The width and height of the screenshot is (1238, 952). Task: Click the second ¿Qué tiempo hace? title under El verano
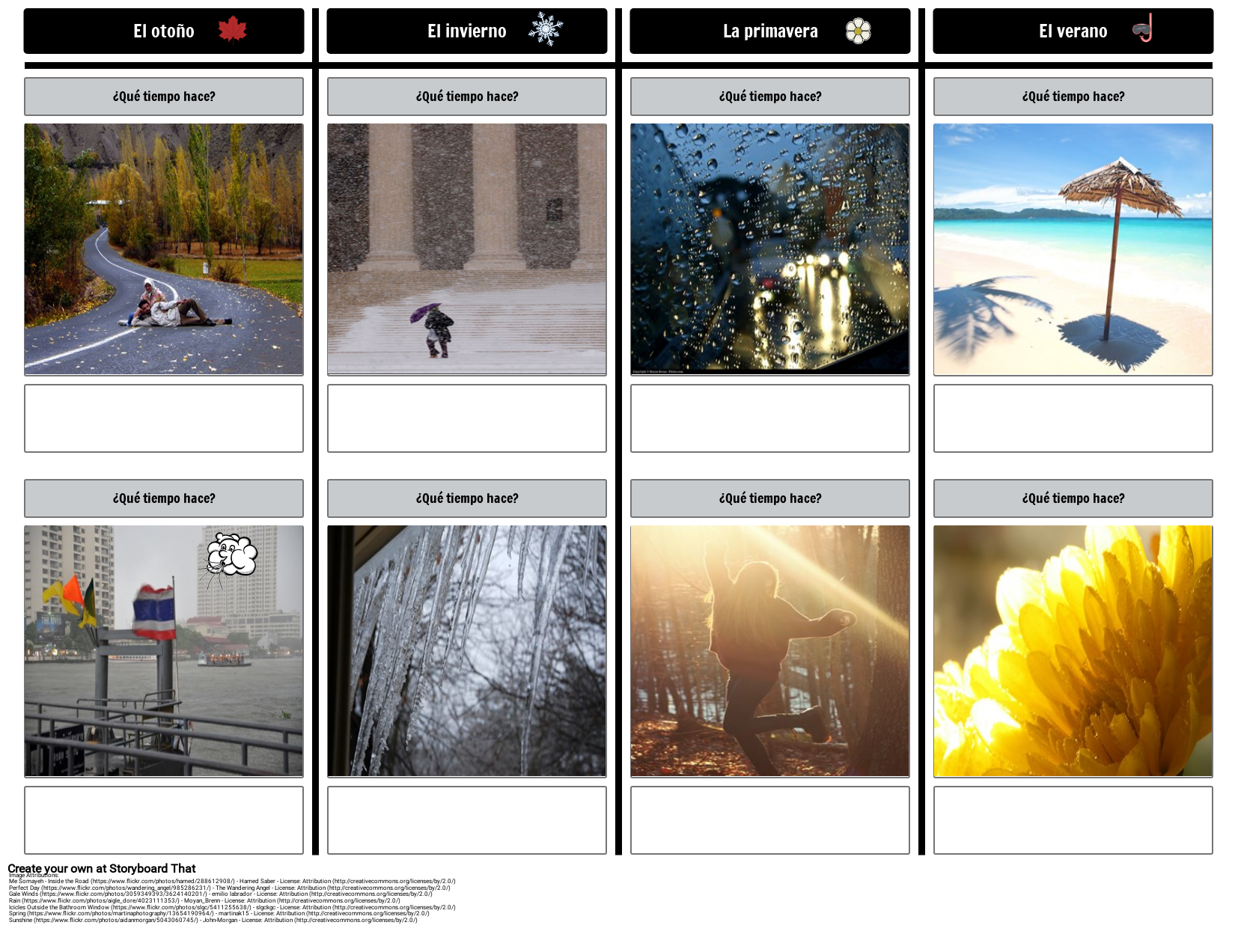click(1073, 498)
